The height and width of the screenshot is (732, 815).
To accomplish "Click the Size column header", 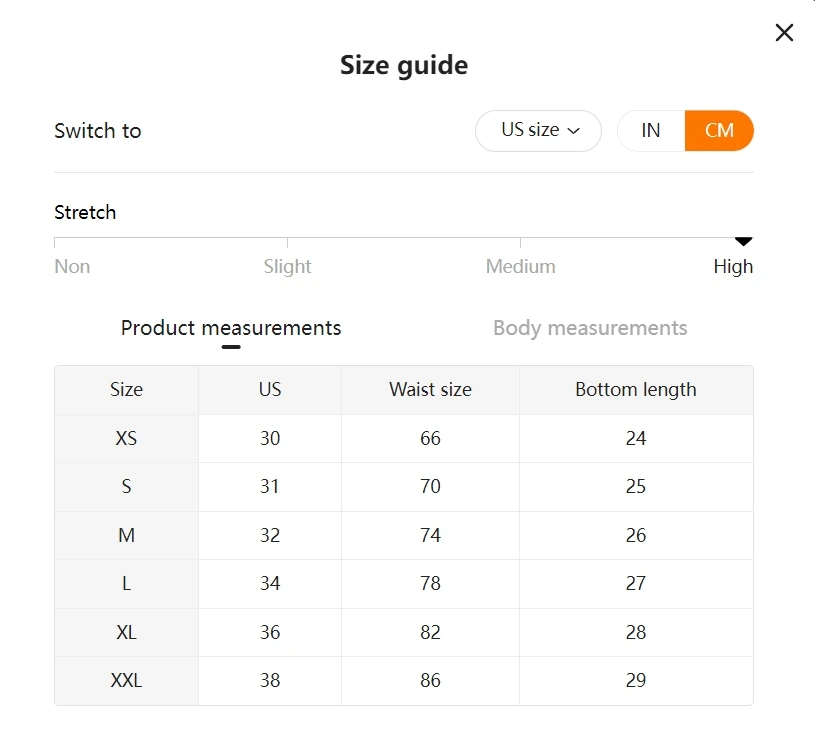I will click(x=126, y=390).
